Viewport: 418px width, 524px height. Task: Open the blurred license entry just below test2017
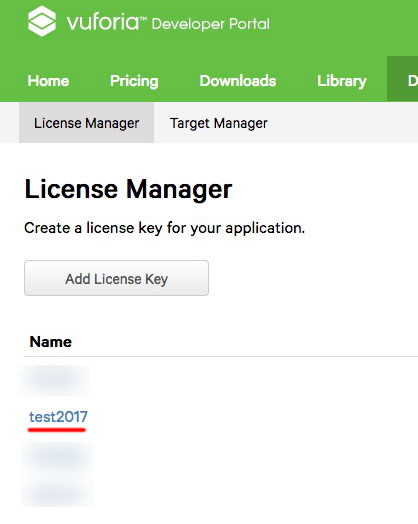57,457
